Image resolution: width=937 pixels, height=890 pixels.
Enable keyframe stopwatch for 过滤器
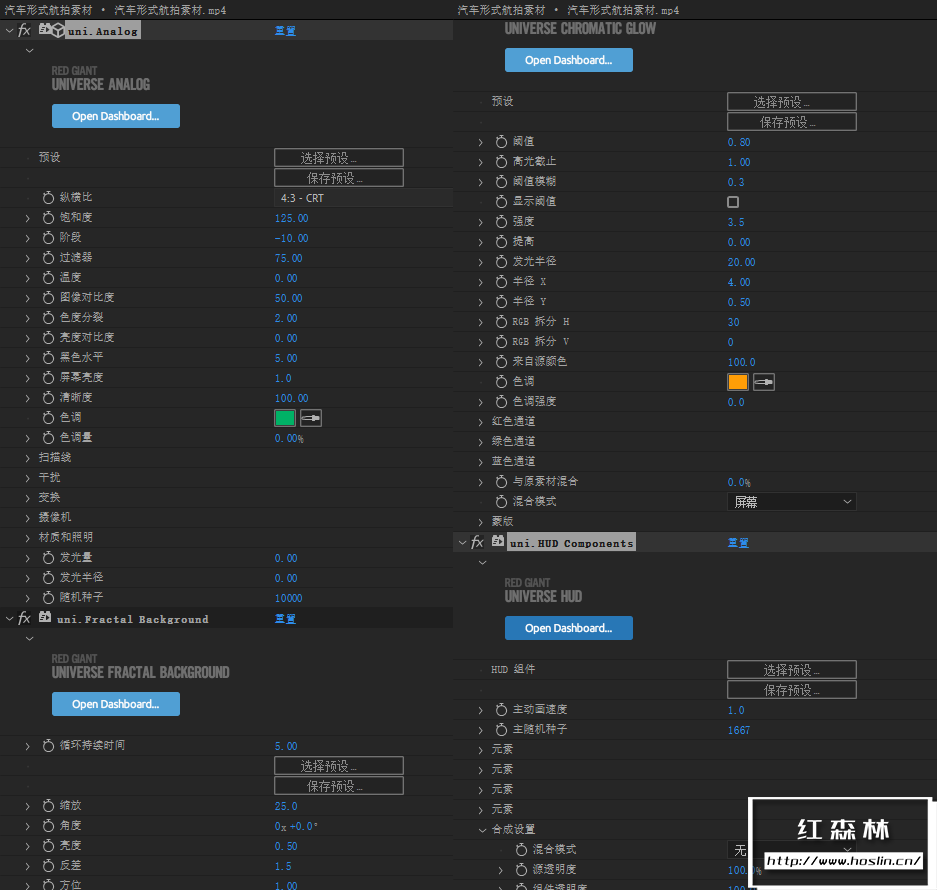tap(48, 258)
